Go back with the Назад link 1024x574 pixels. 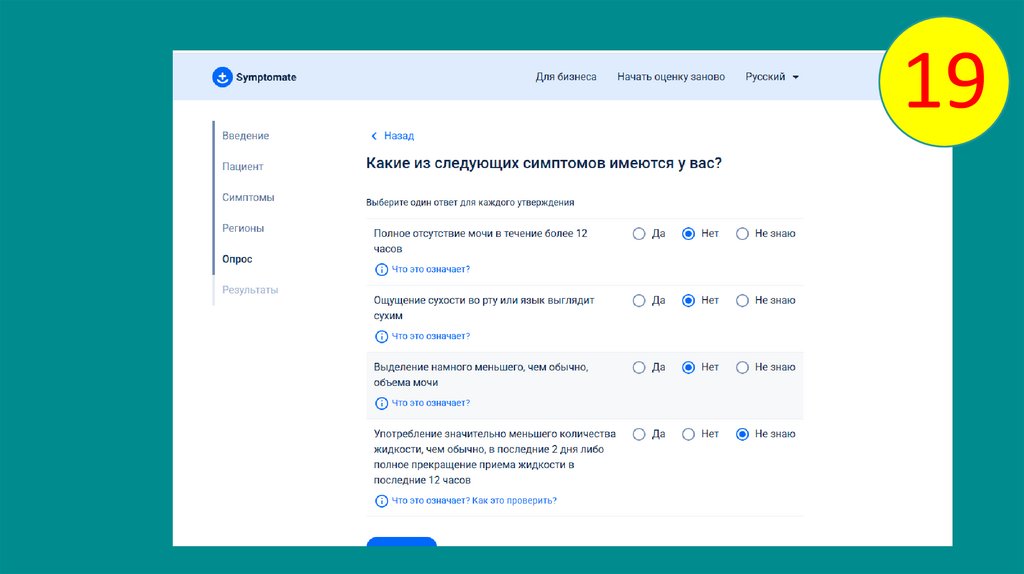(x=399, y=136)
